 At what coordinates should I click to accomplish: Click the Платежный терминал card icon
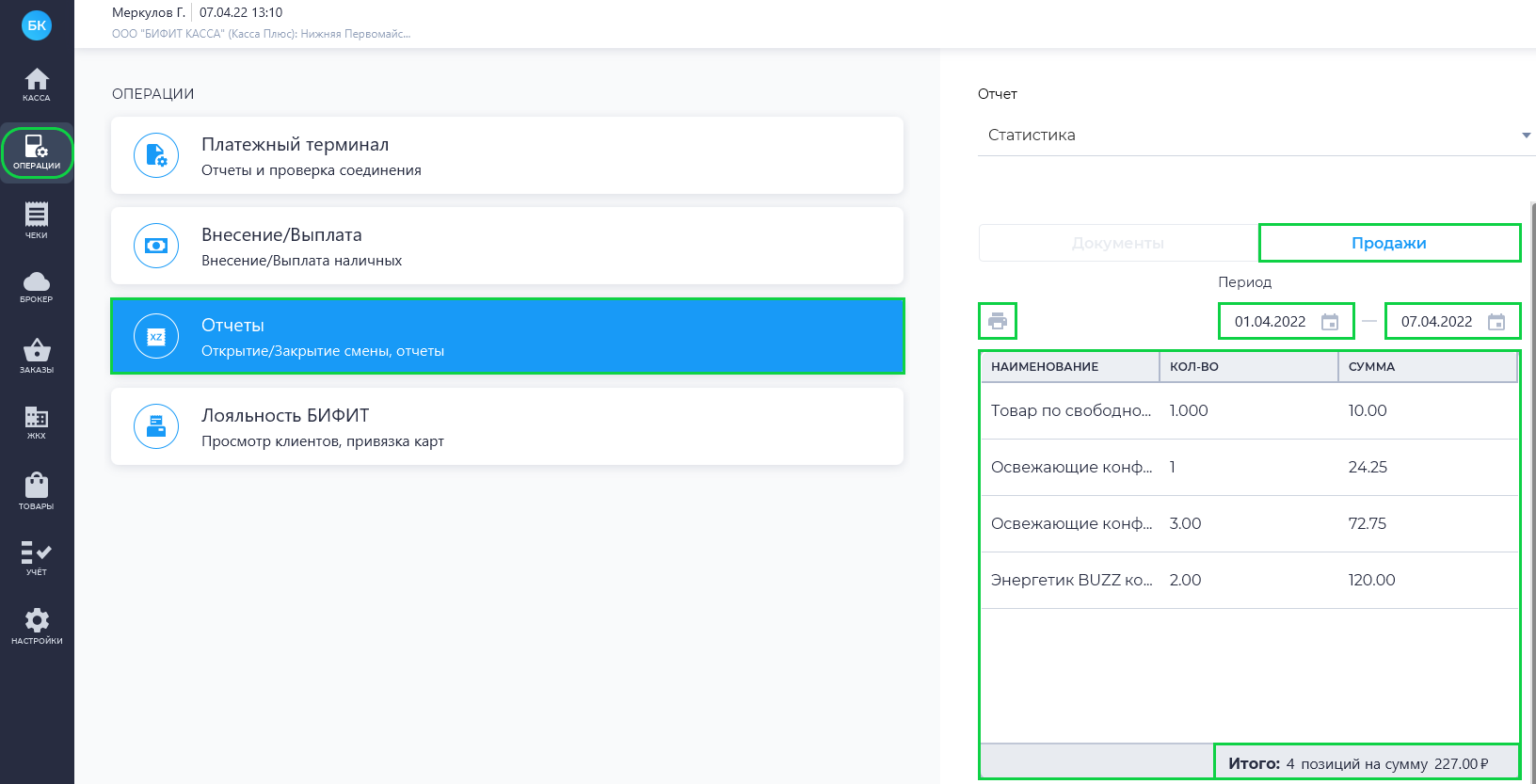point(156,155)
